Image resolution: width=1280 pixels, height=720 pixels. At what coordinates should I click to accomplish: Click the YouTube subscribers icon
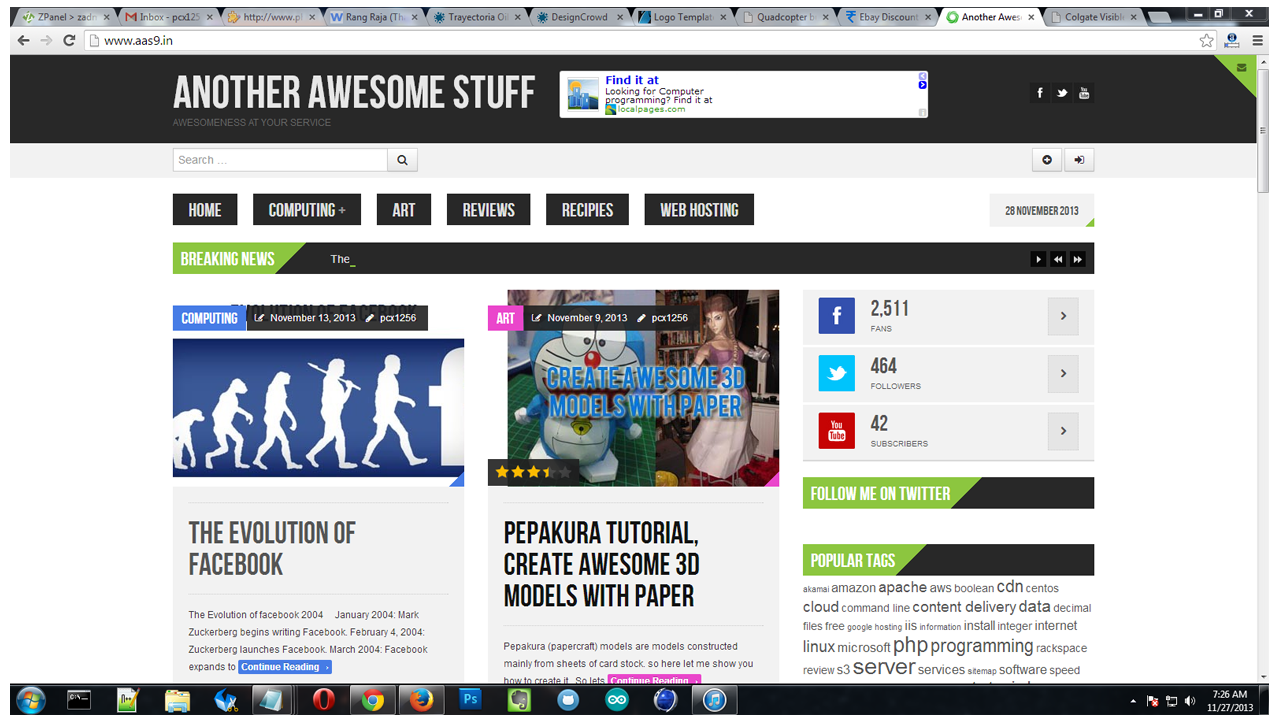coord(837,431)
